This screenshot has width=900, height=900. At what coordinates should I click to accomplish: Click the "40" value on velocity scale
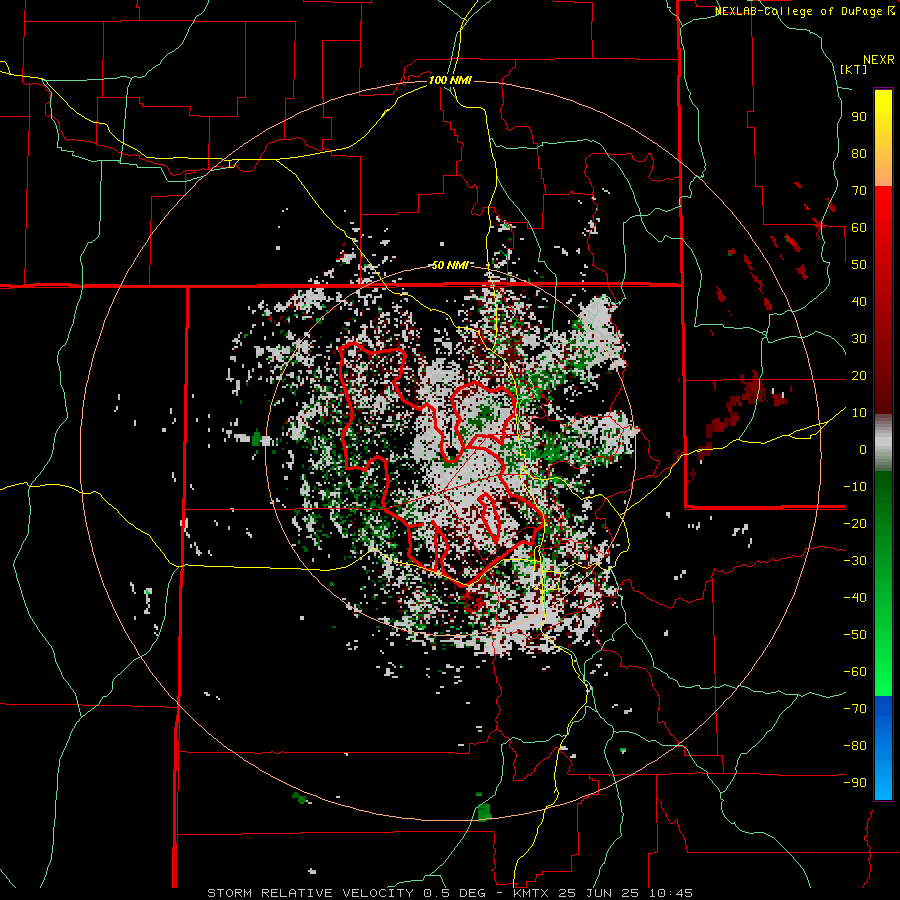[x=859, y=301]
